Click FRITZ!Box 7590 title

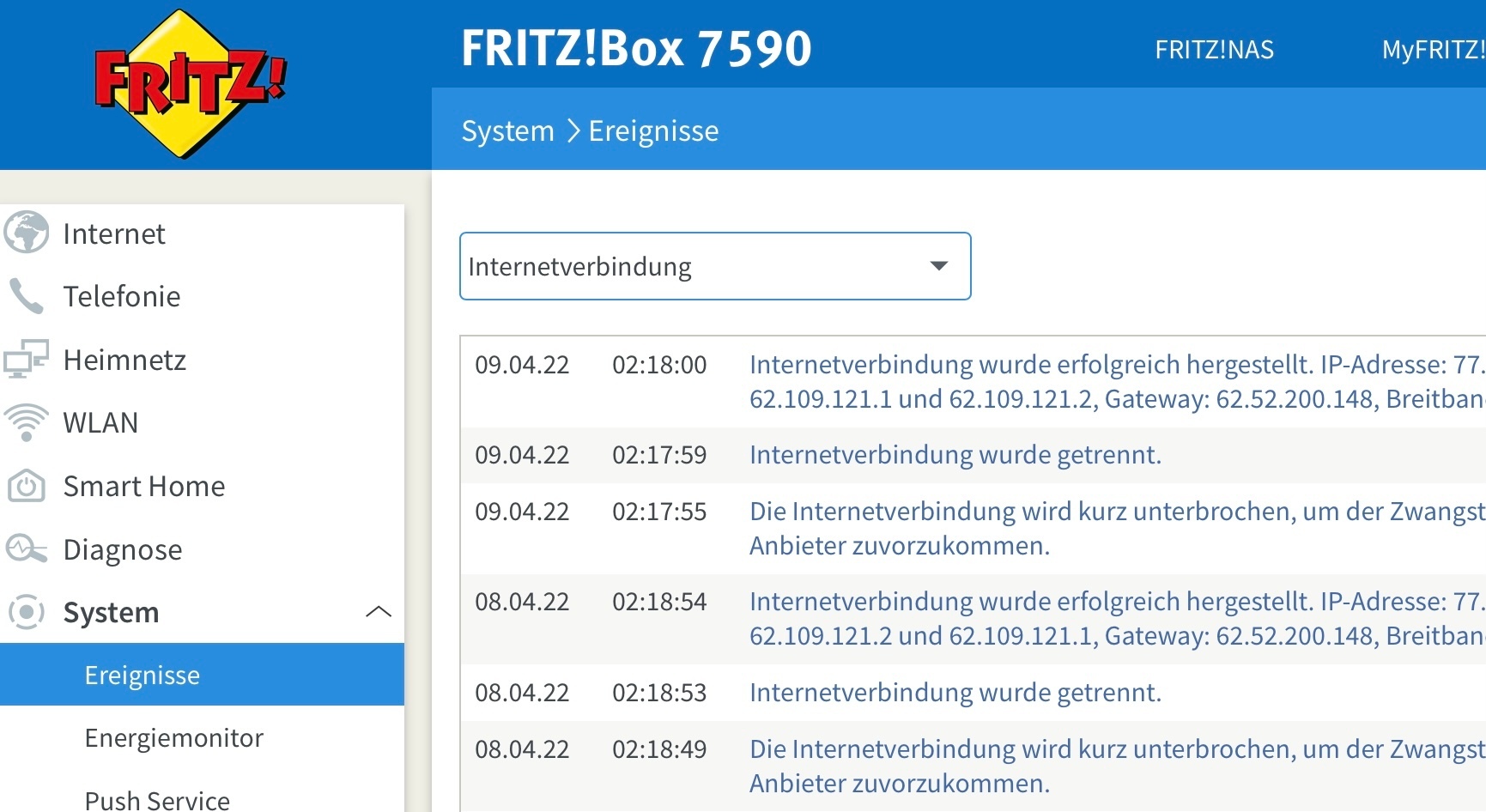pos(636,48)
